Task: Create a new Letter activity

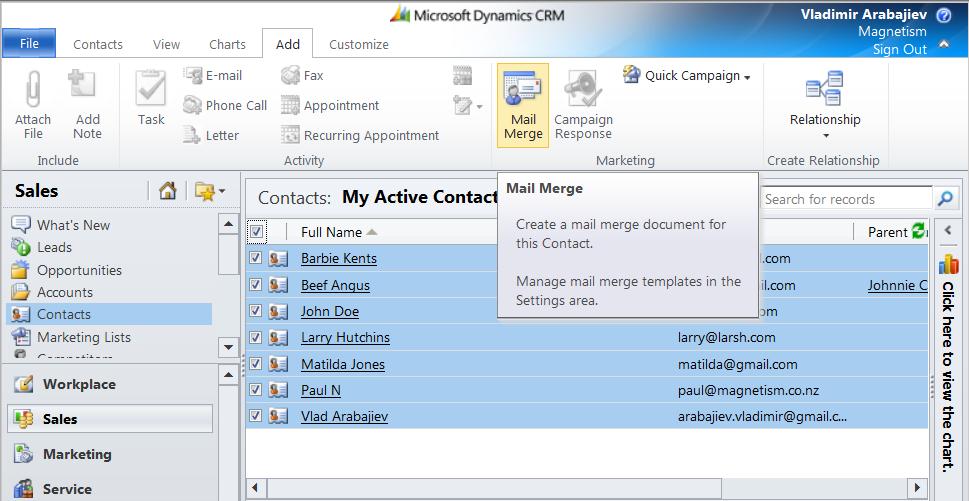Action: tap(211, 135)
